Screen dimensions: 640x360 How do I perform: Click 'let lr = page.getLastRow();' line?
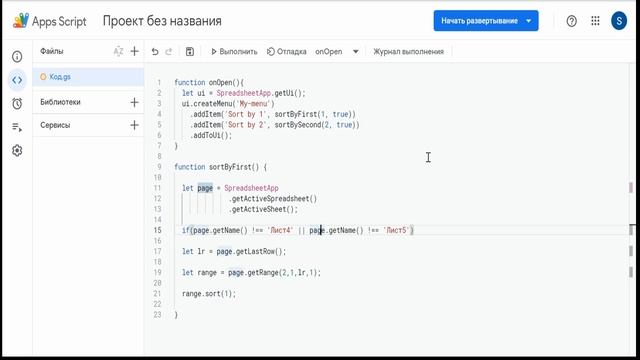(x=234, y=251)
